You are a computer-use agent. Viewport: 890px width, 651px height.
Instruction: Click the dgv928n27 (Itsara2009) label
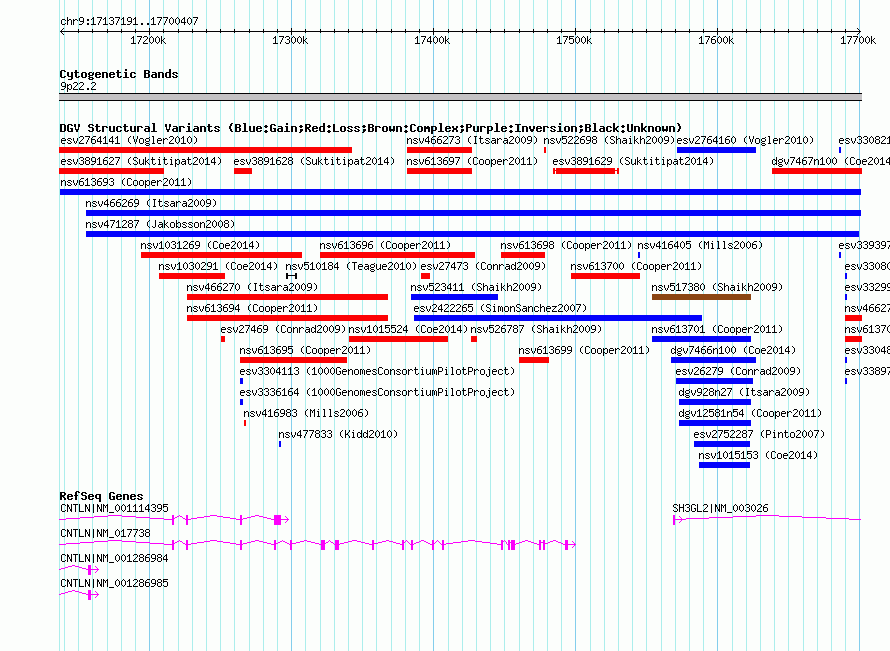(745, 392)
